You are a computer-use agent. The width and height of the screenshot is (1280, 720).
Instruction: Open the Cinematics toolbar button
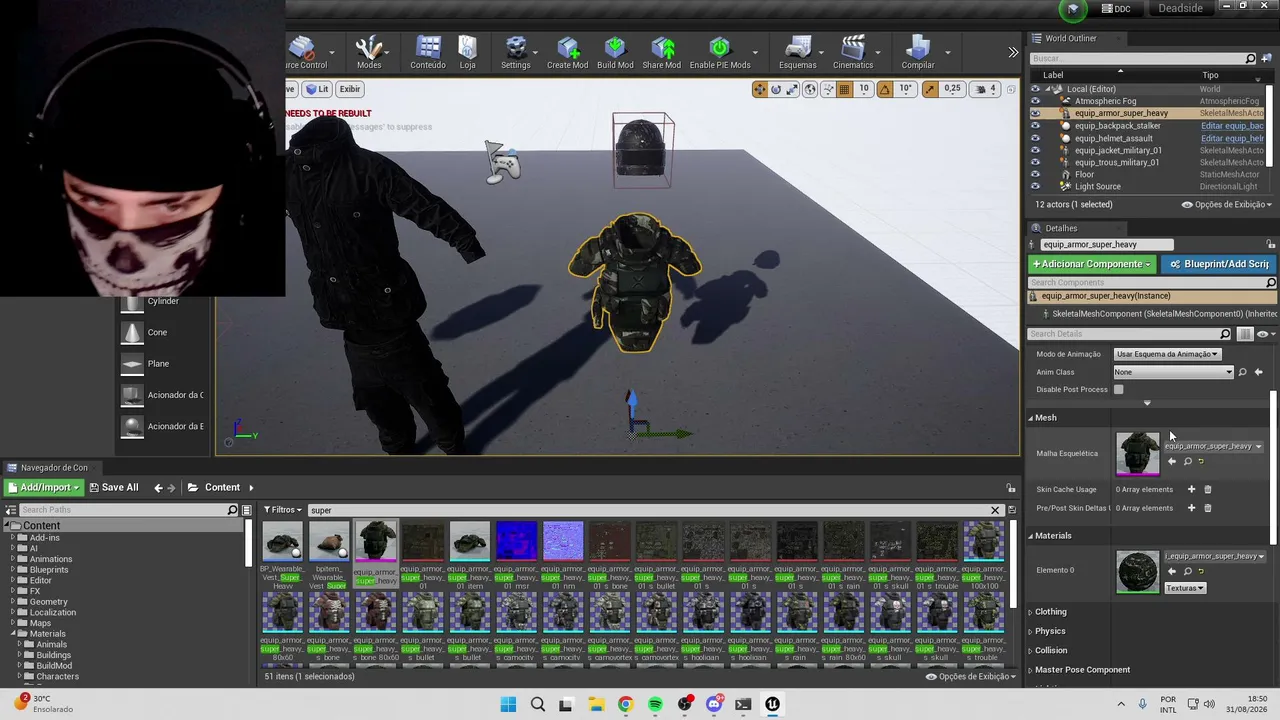coord(853,53)
